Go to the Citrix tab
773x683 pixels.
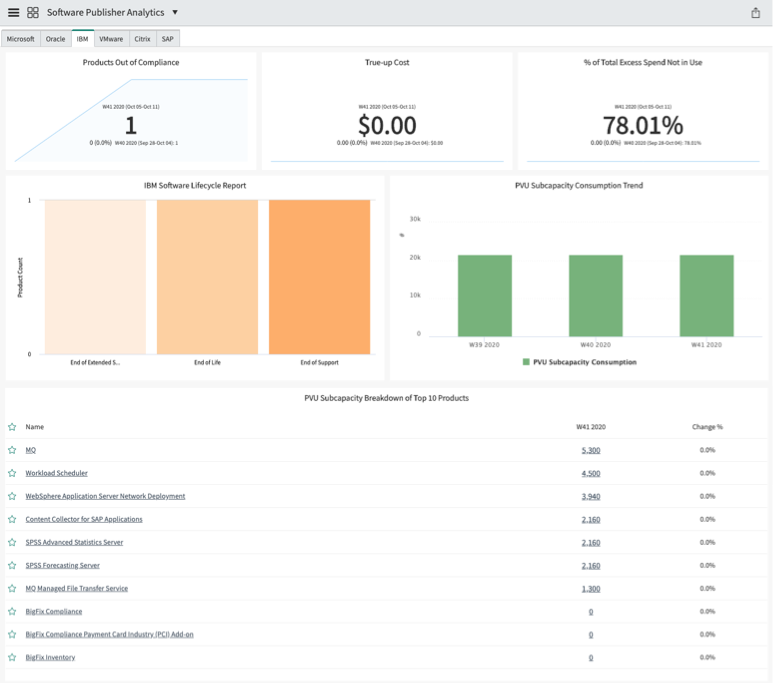142,39
